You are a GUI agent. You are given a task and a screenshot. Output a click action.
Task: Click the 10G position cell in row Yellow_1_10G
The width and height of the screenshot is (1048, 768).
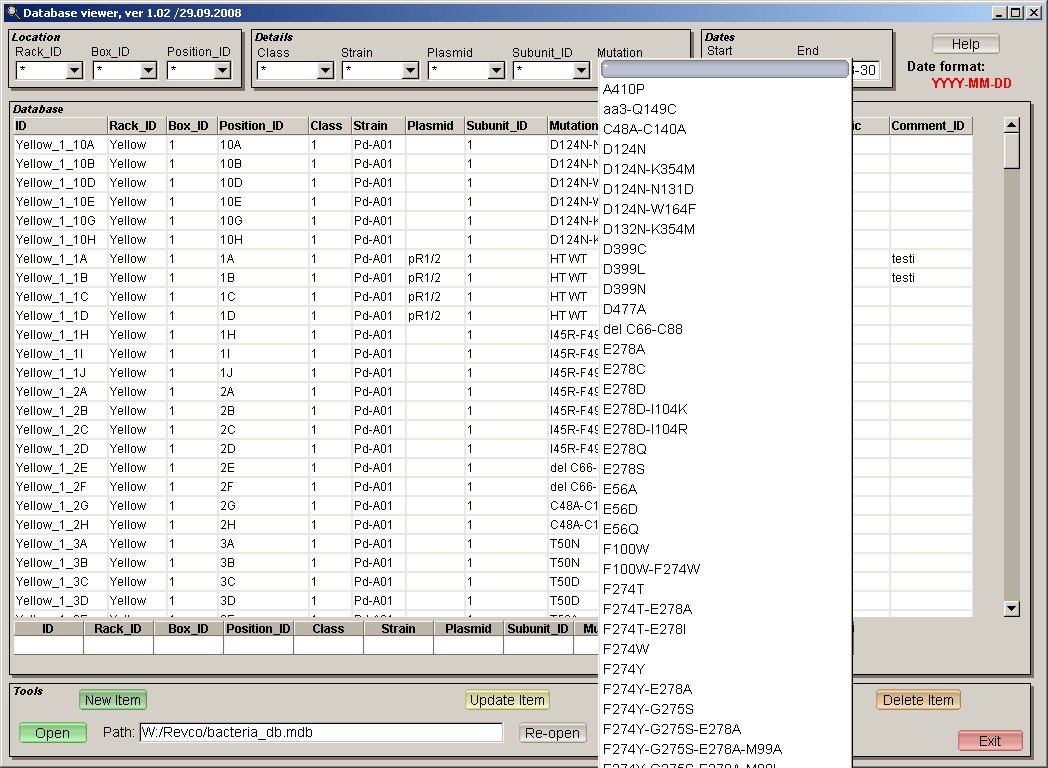pos(263,221)
